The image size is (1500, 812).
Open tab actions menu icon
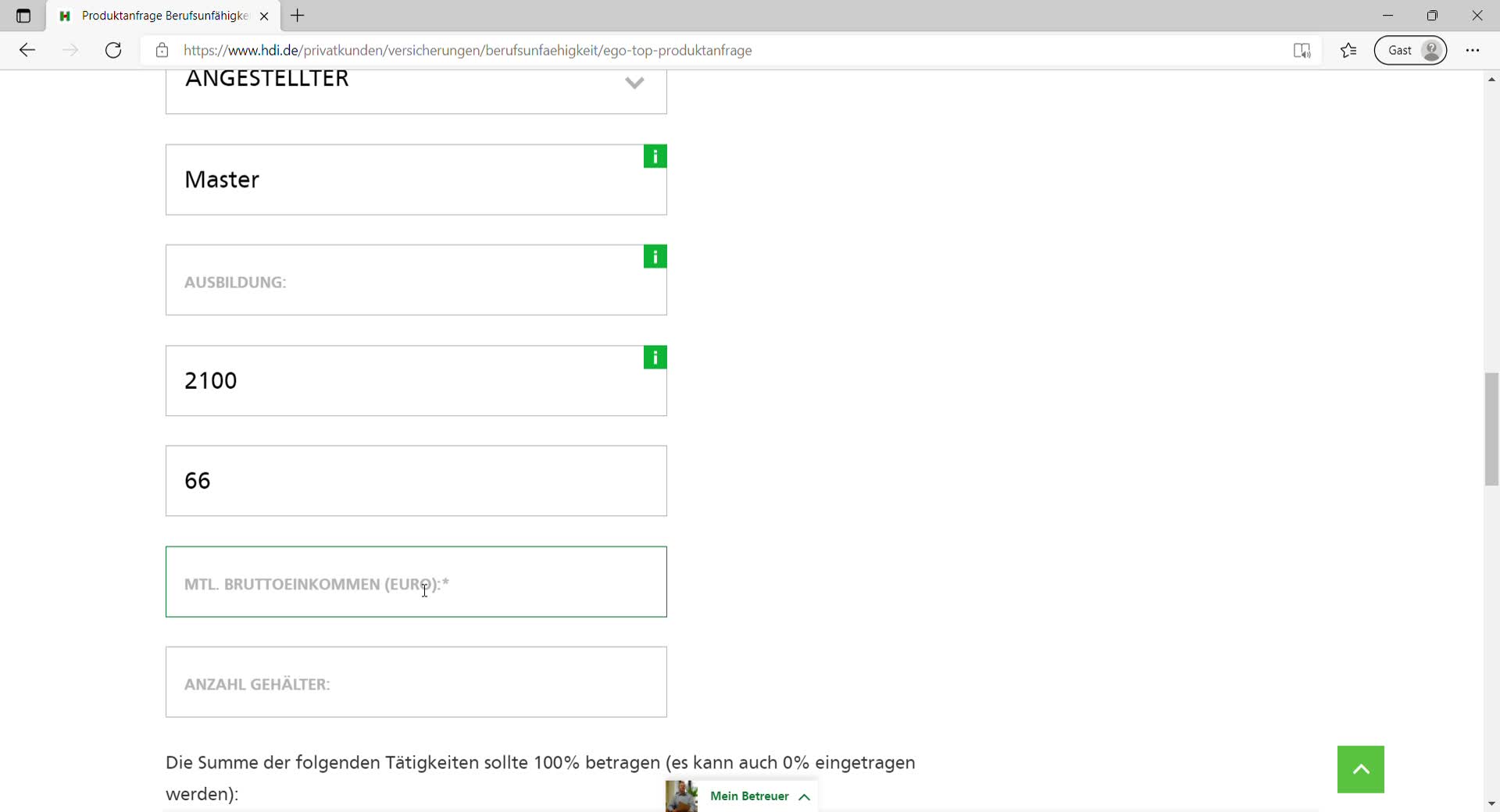(x=23, y=16)
